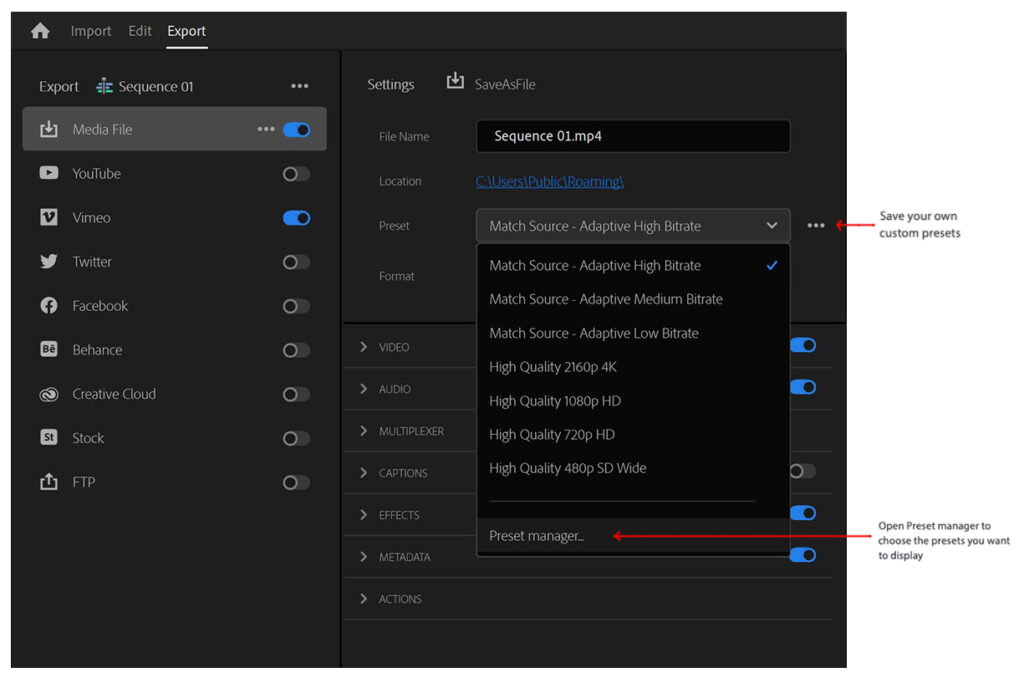The height and width of the screenshot is (683, 1024).
Task: Enable the FTP destination toggle
Action: pyautogui.click(x=296, y=483)
